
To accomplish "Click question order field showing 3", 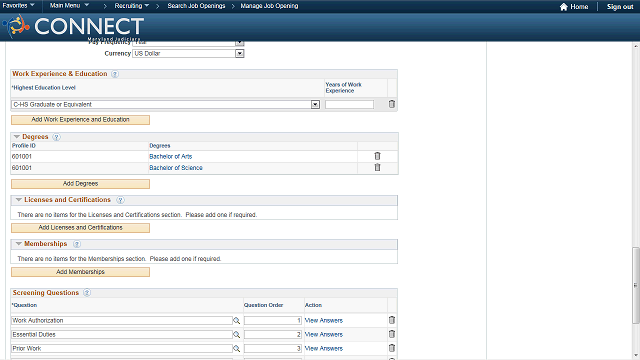I will (273, 349).
